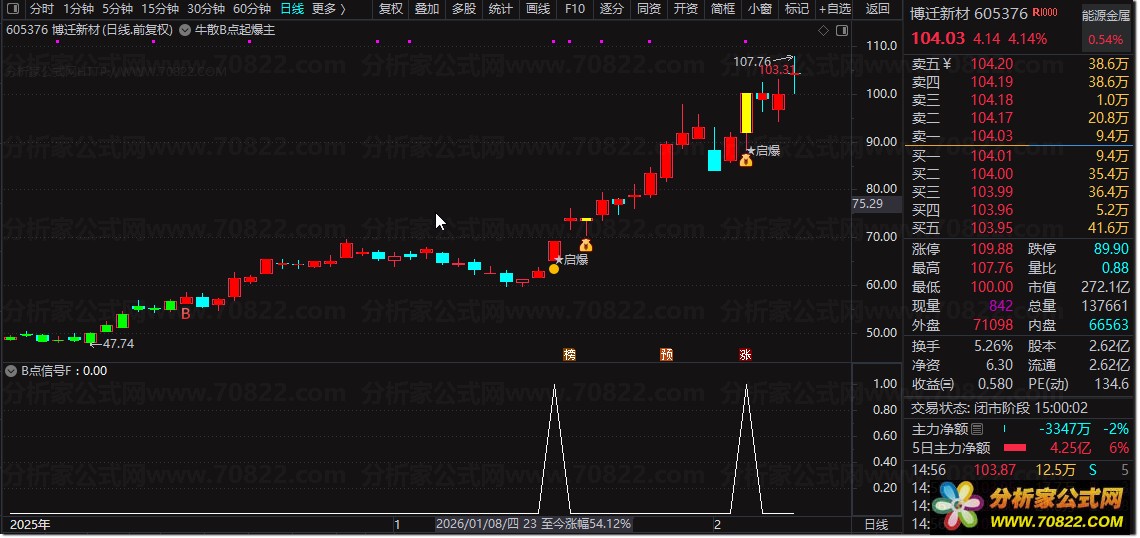
Task: Click the money bag icon near price 70
Action: (586, 246)
